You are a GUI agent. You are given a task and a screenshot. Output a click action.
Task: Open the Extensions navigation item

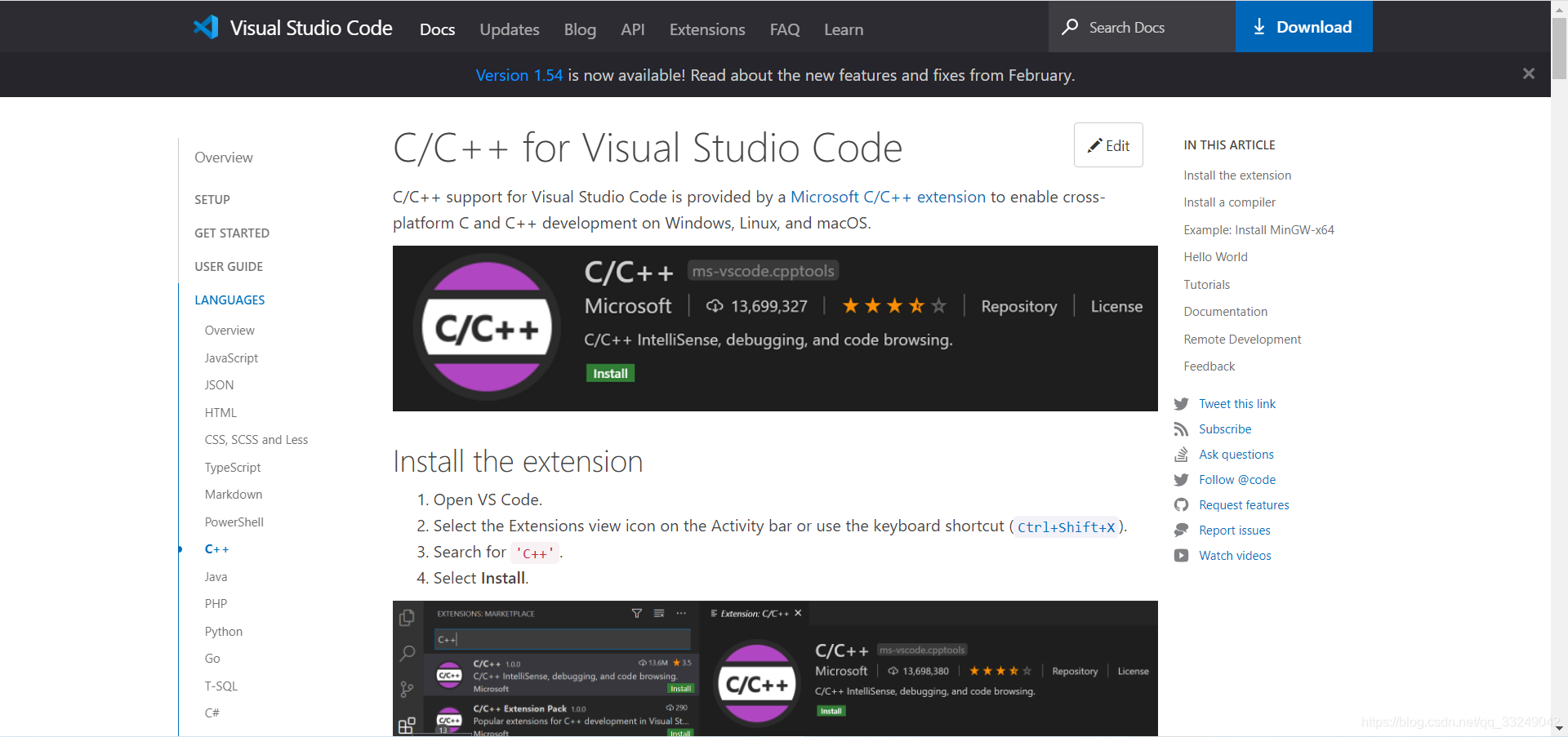point(707,29)
